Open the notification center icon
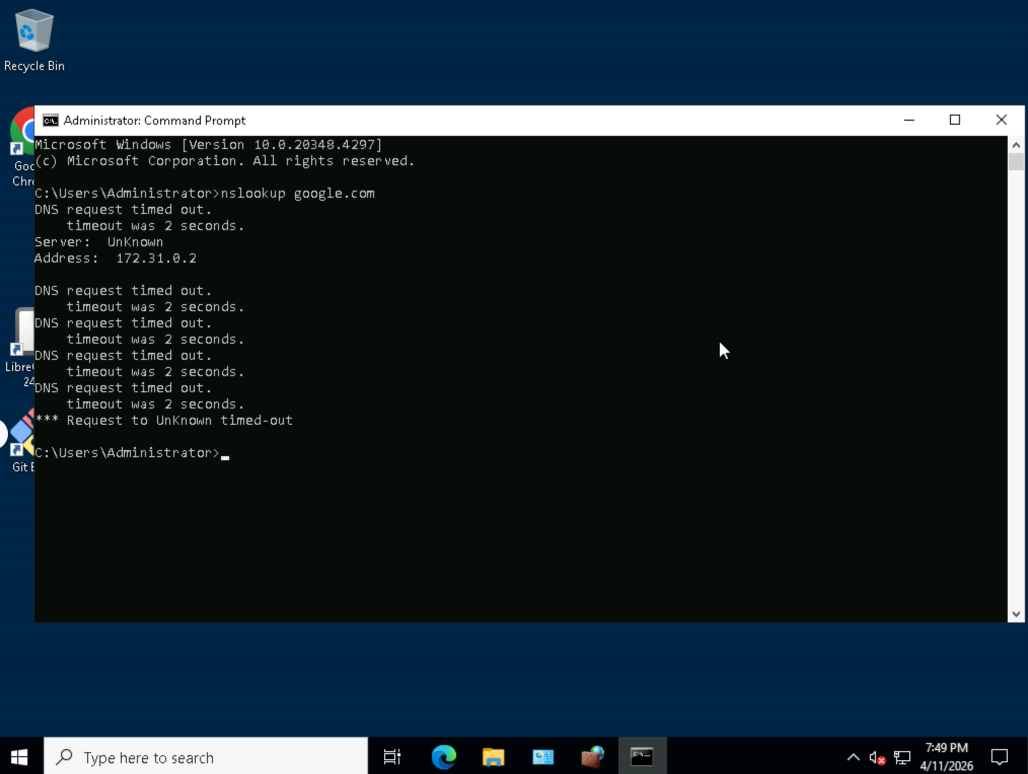The width and height of the screenshot is (1028, 774). pyautogui.click(x=1000, y=757)
